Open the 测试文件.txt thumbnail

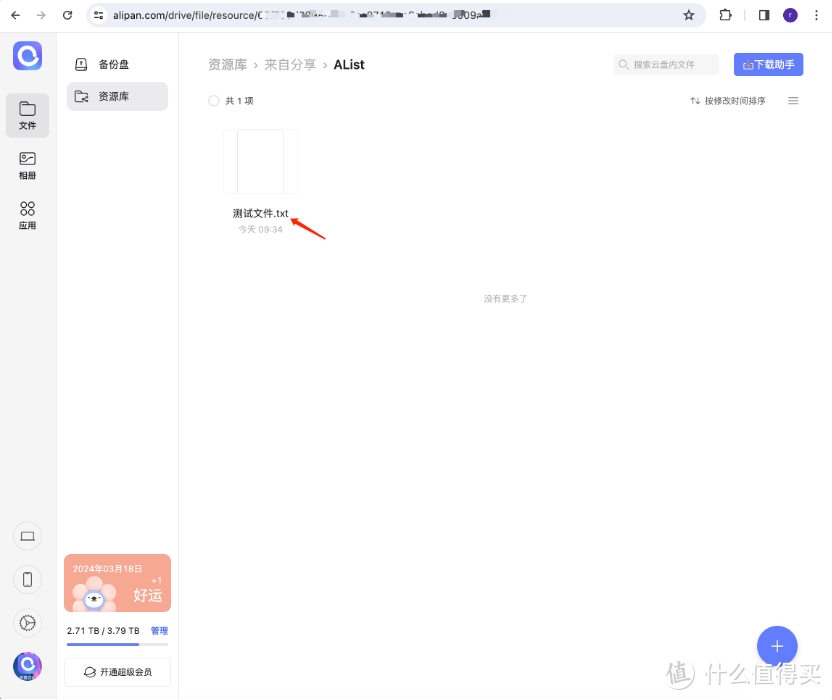(x=261, y=161)
